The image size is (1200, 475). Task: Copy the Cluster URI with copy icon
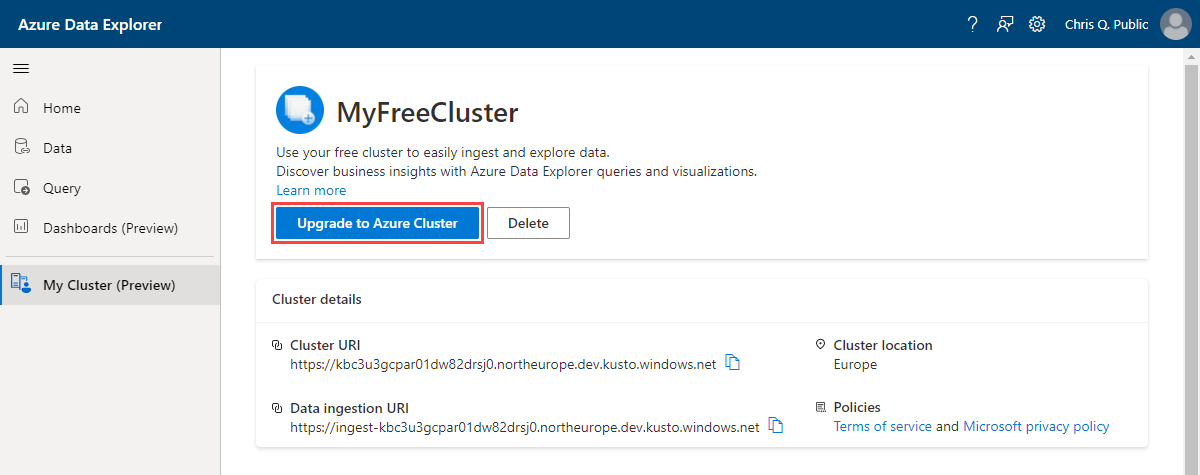pyautogui.click(x=732, y=363)
